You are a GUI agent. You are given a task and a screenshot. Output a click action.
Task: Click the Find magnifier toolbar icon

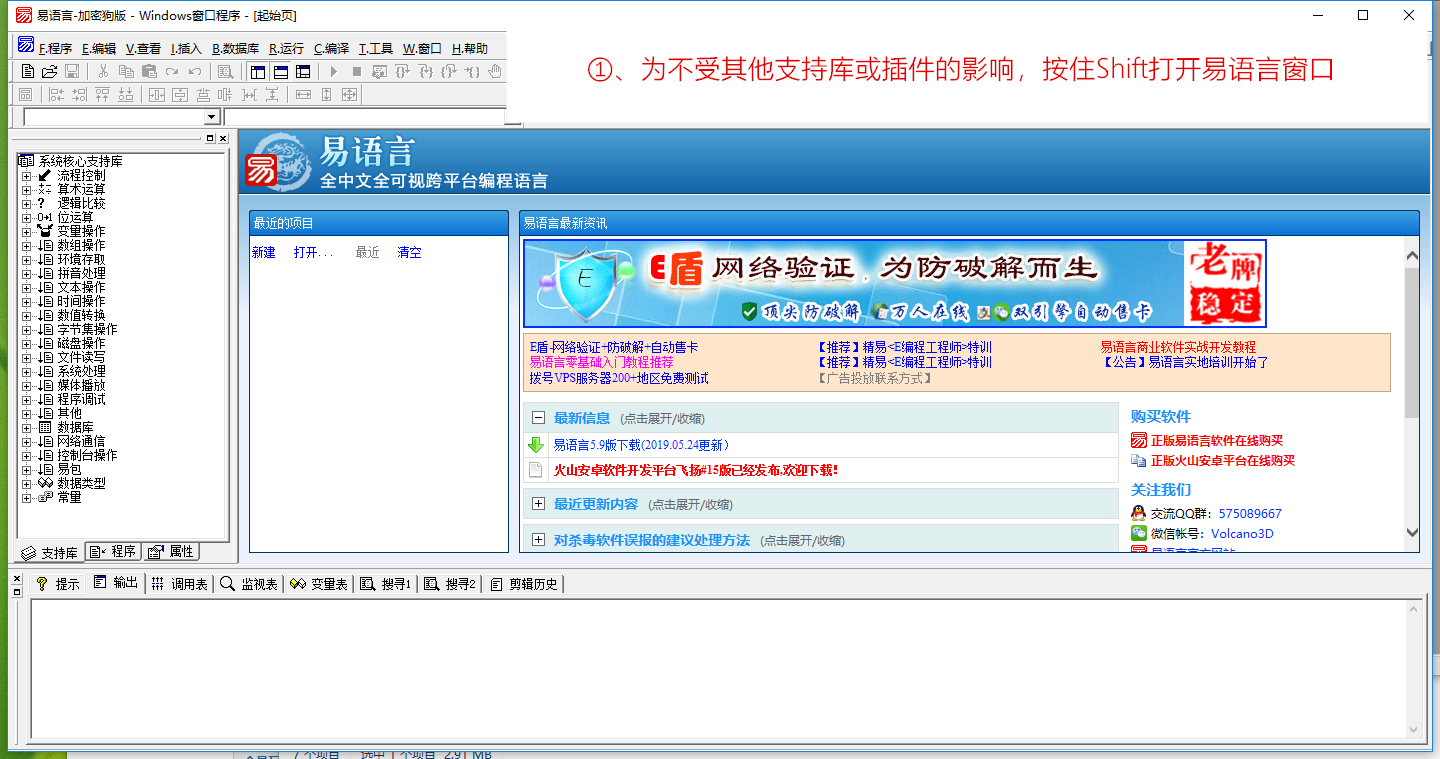pos(225,71)
